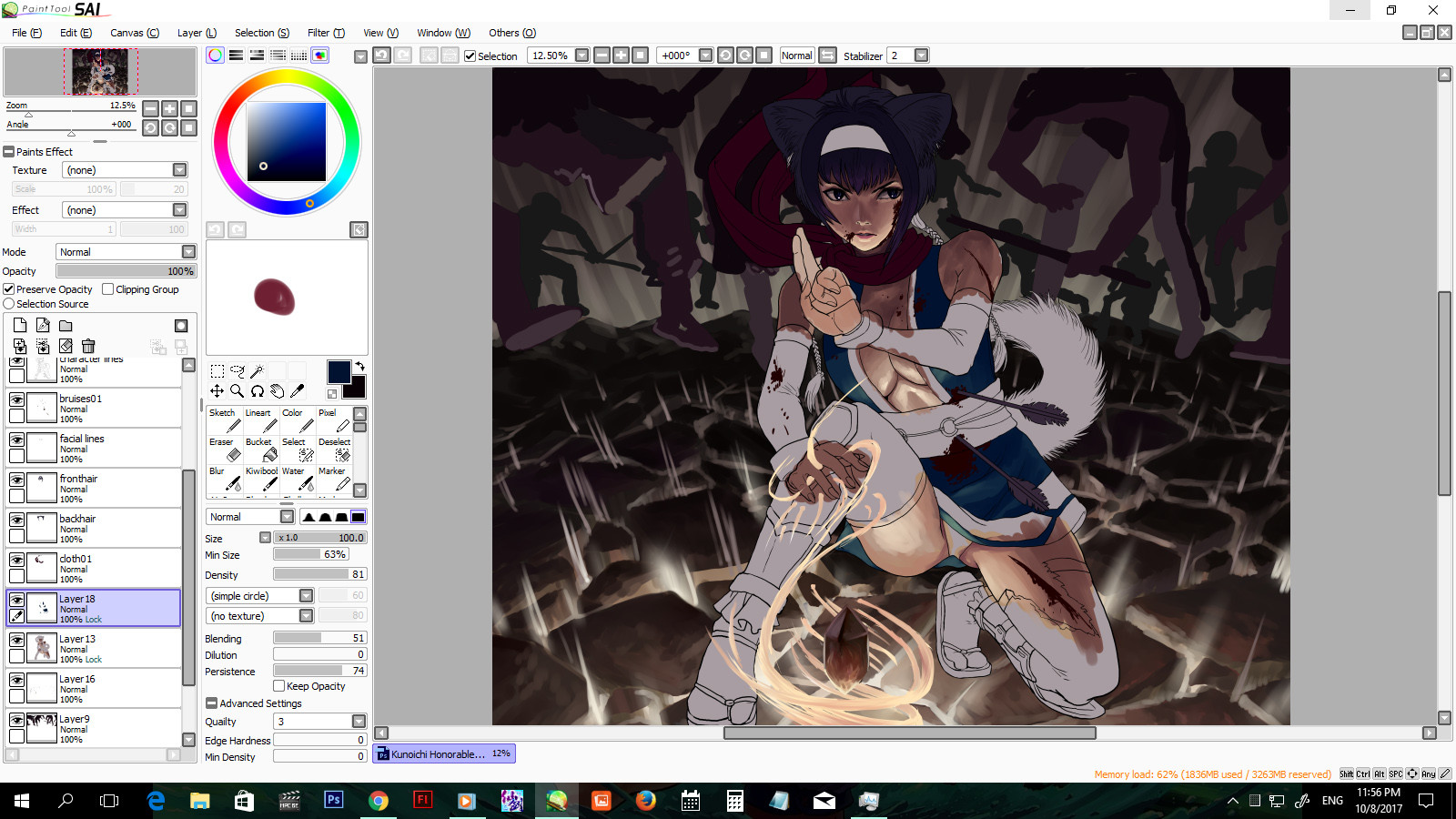Choose the Lineart brush tool
The width and height of the screenshot is (1456, 819).
tap(261, 420)
